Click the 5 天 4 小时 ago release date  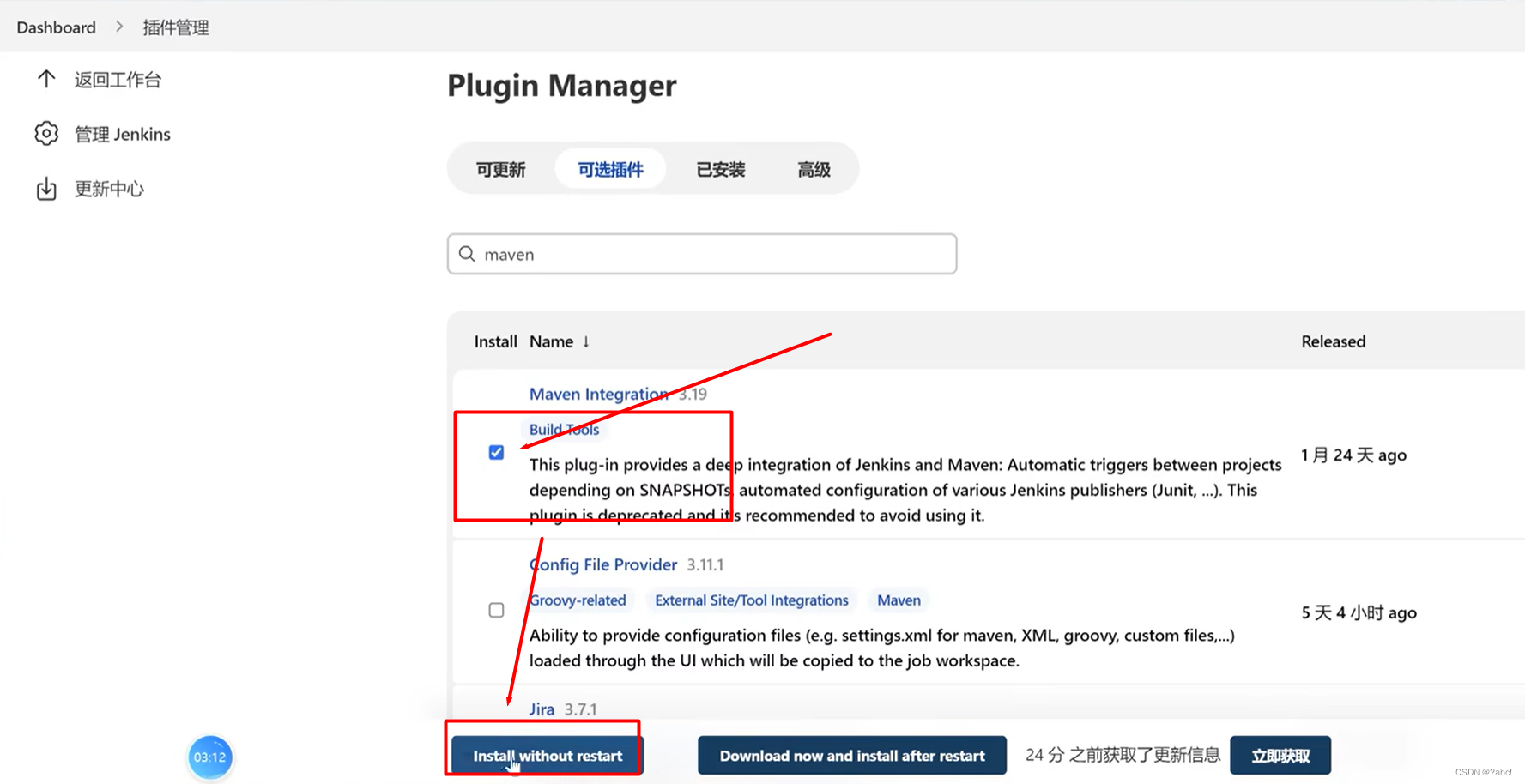(x=1359, y=612)
